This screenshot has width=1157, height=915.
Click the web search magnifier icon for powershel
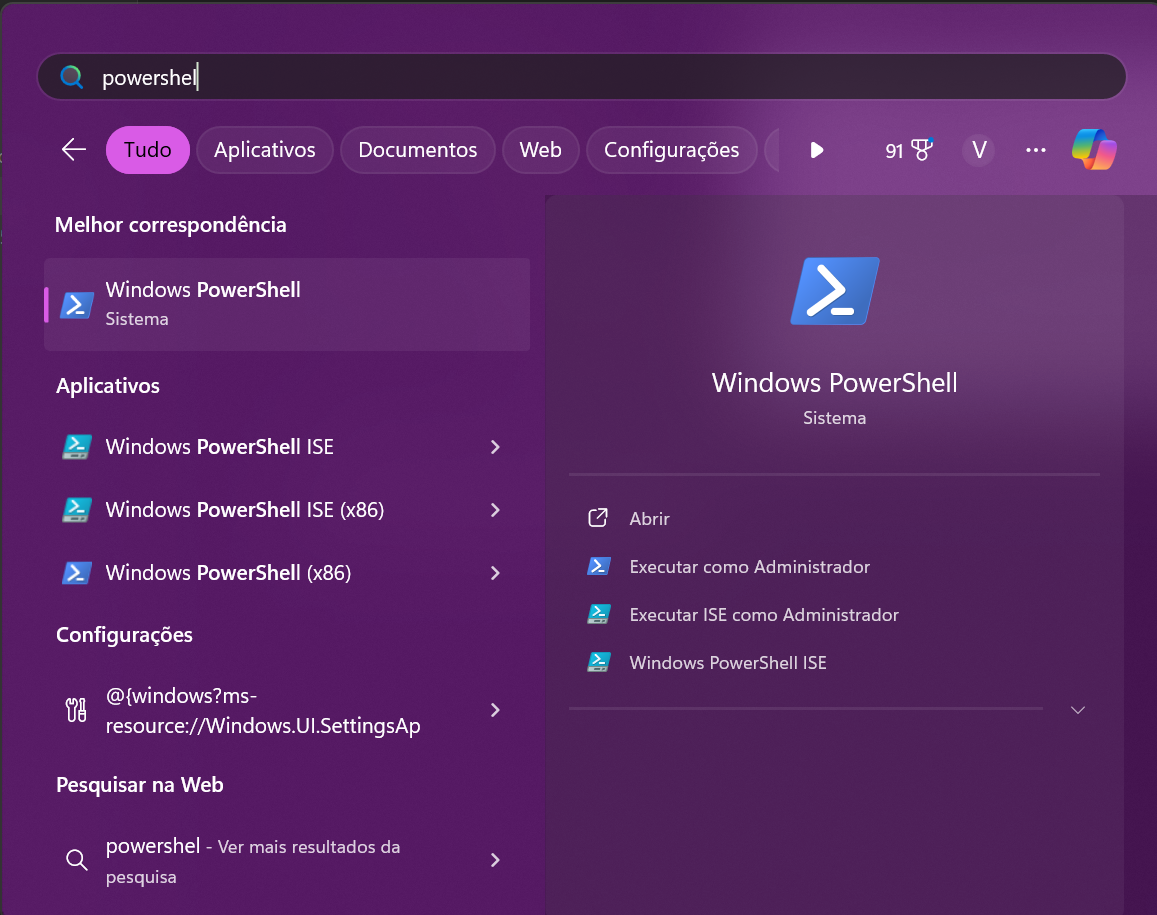[x=77, y=860]
